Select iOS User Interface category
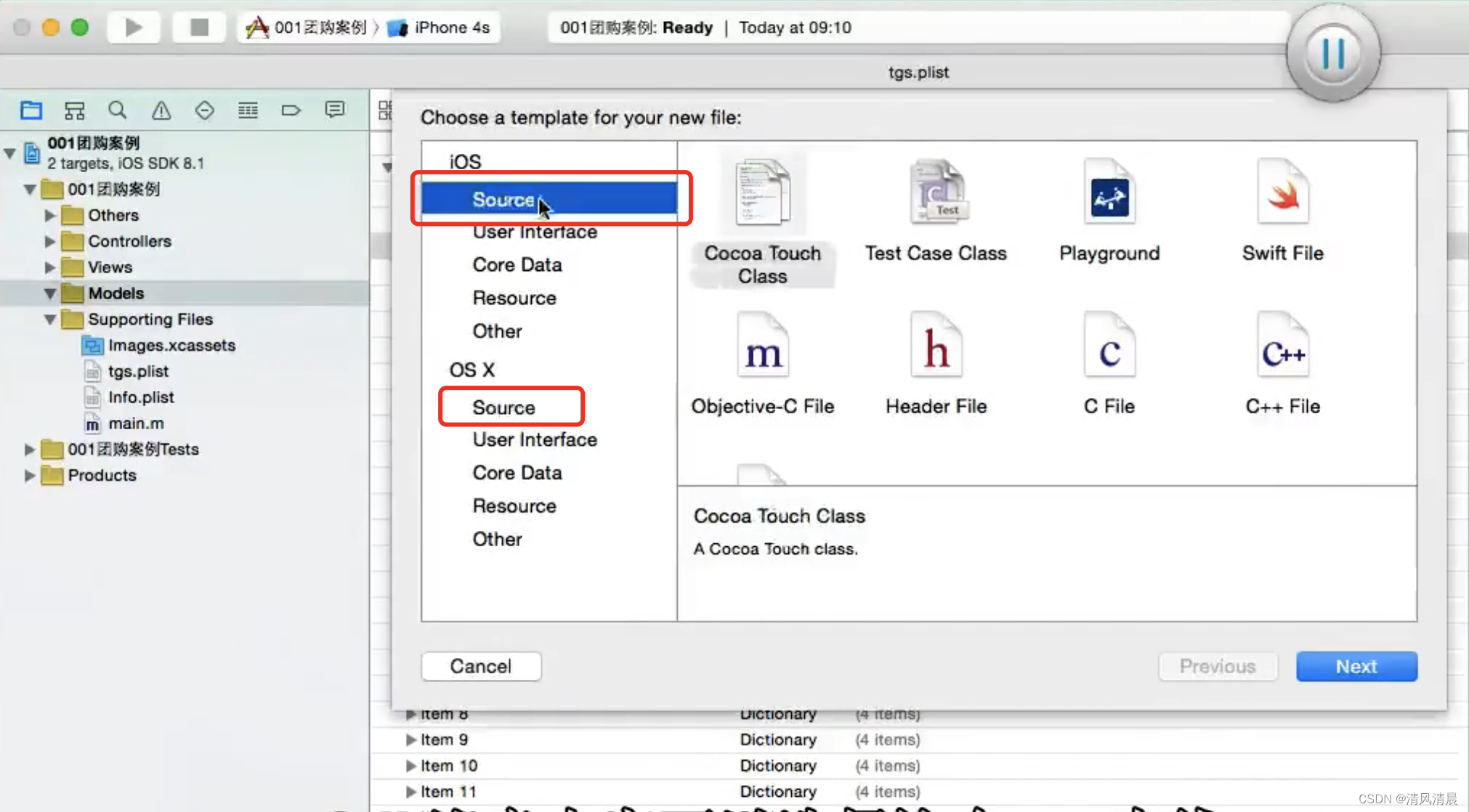This screenshot has height=812, width=1469. (535, 232)
